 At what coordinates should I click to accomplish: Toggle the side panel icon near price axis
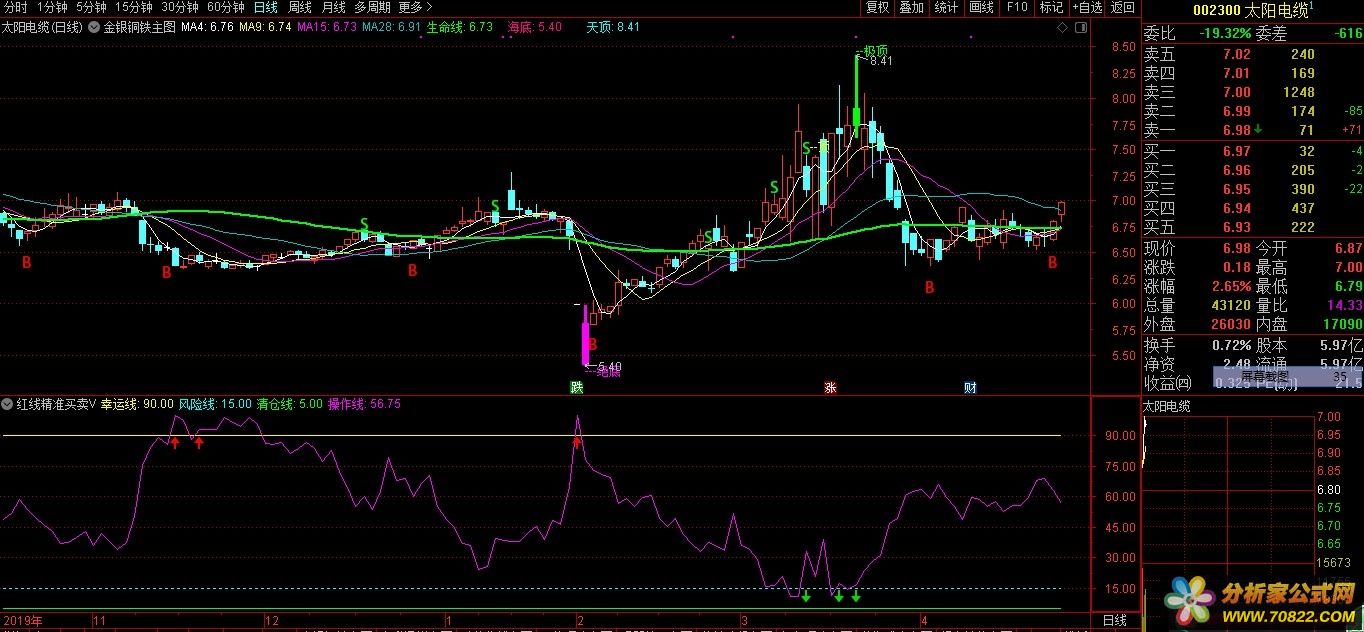click(x=1079, y=27)
